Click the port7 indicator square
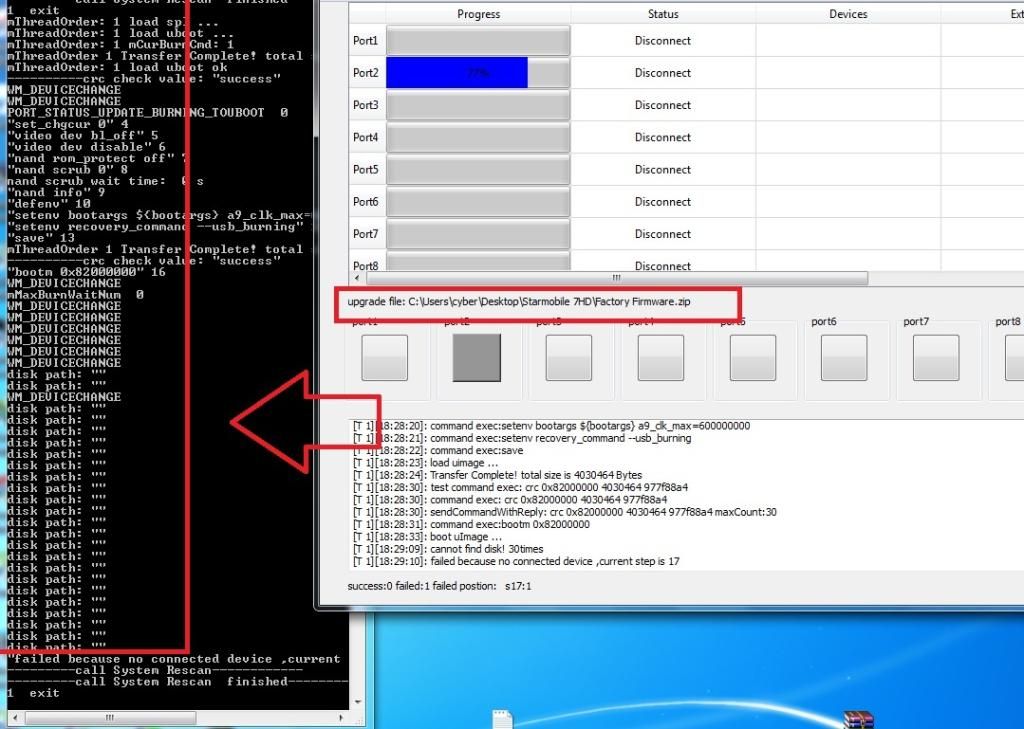The image size is (1024, 729). 936,357
